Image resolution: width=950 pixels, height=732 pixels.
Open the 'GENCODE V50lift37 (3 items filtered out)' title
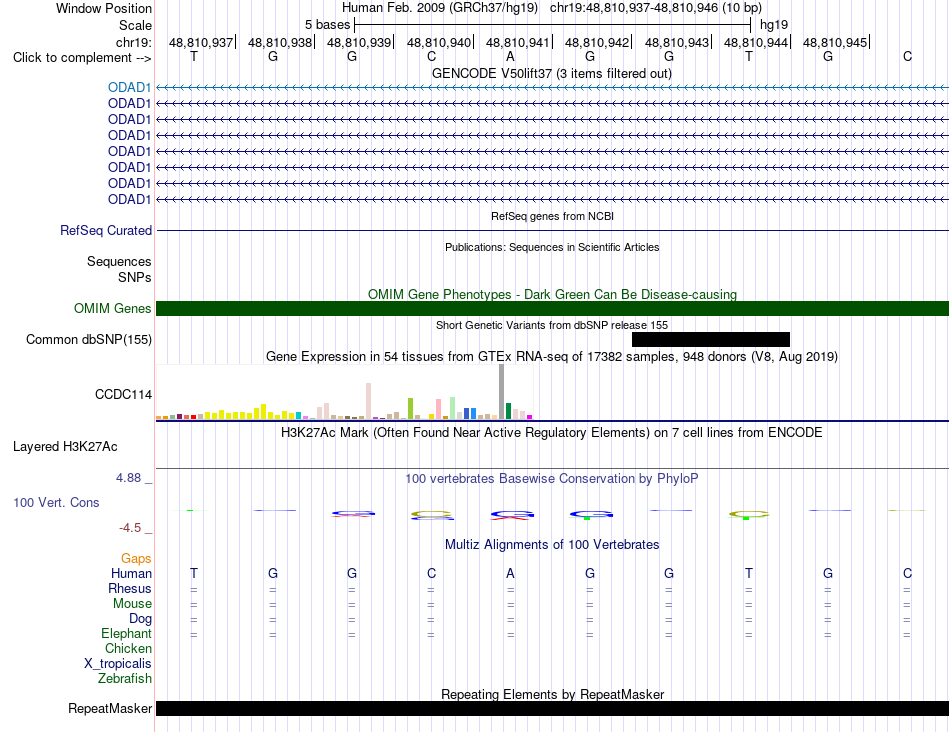pos(551,73)
